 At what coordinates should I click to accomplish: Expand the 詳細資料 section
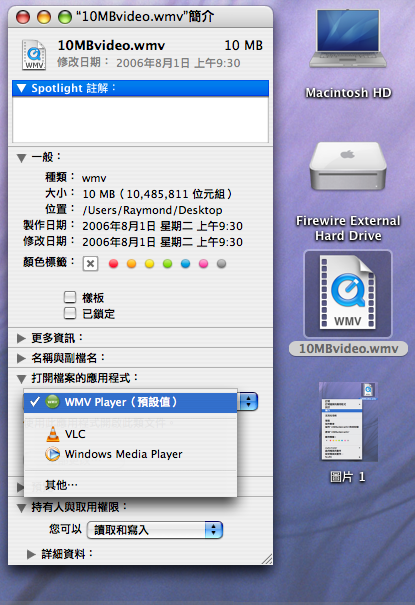click(x=31, y=554)
